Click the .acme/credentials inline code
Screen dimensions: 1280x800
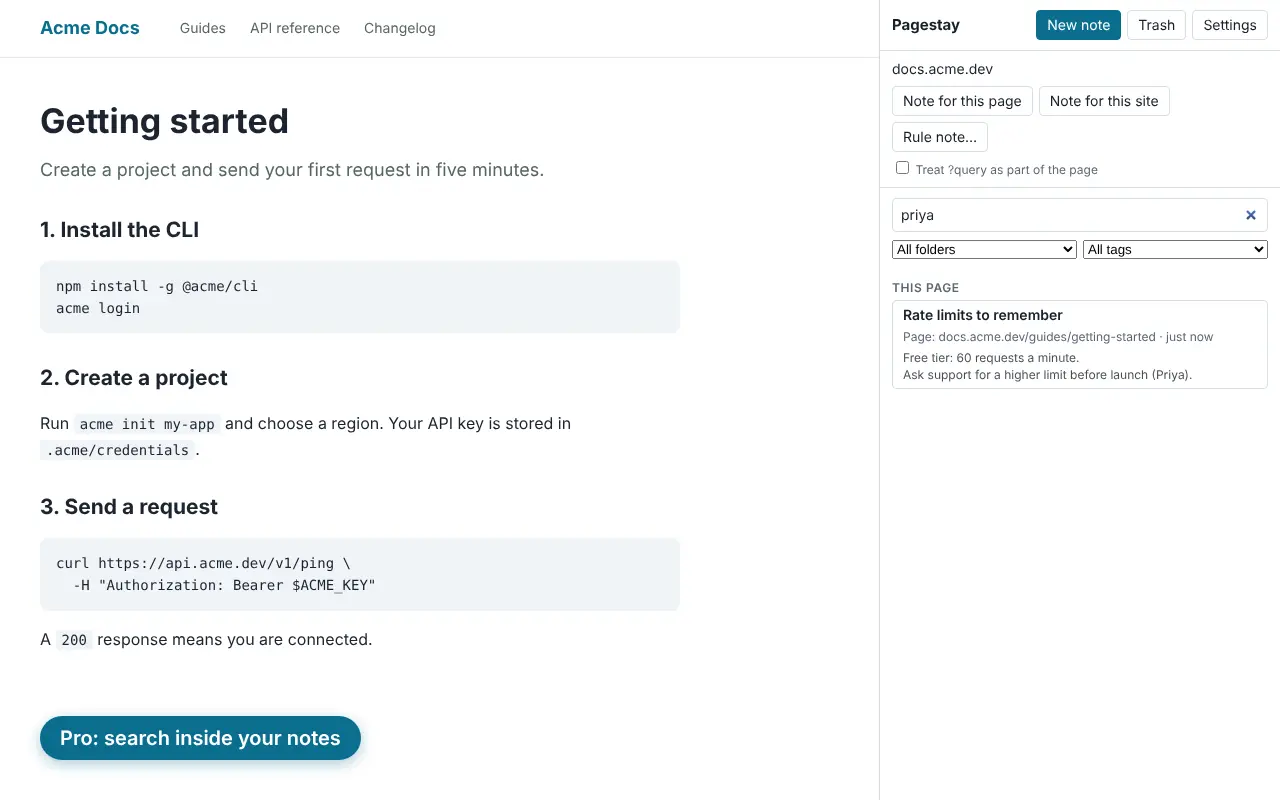click(117, 450)
